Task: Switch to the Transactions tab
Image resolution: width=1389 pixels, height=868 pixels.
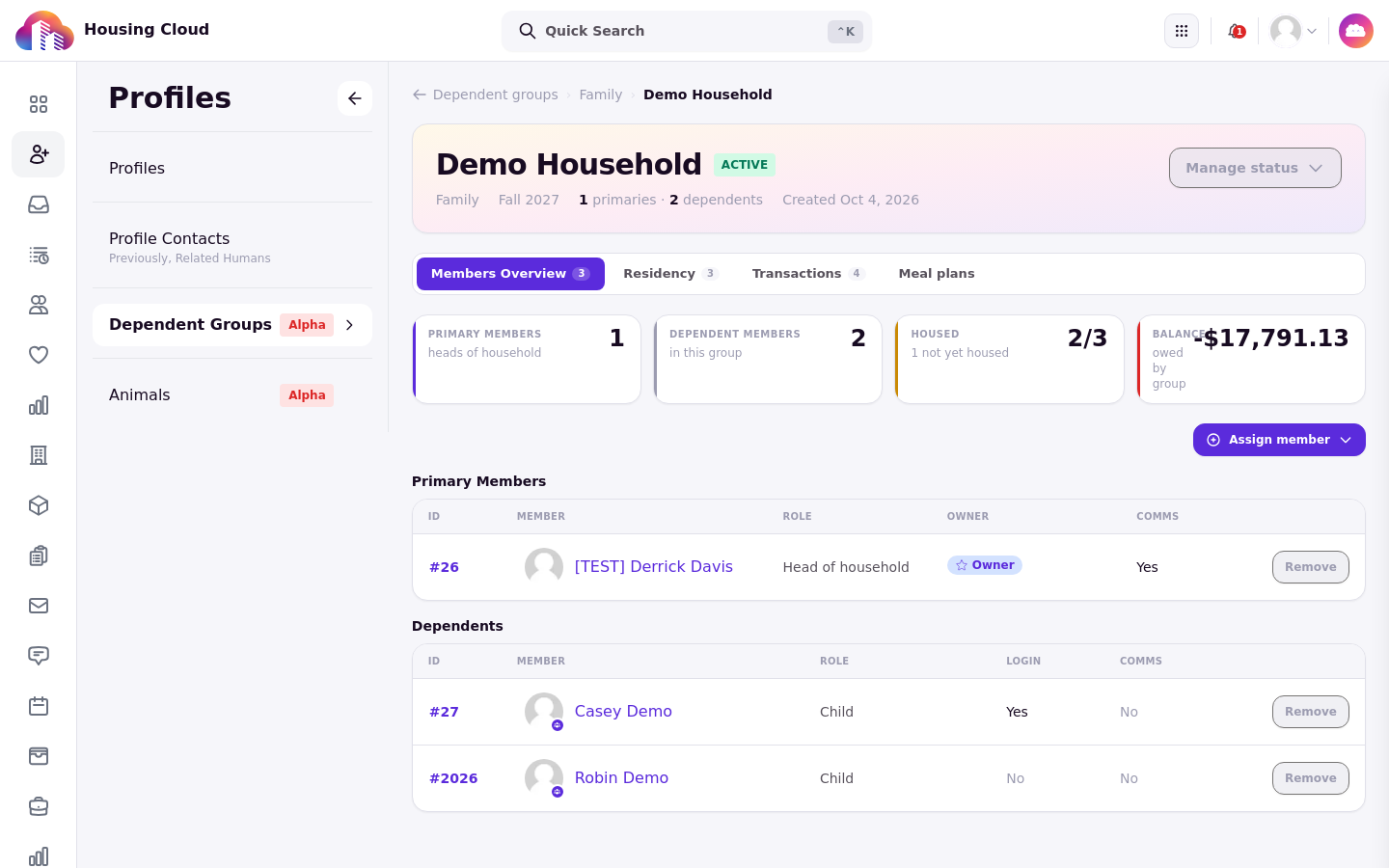Action: tap(808, 274)
